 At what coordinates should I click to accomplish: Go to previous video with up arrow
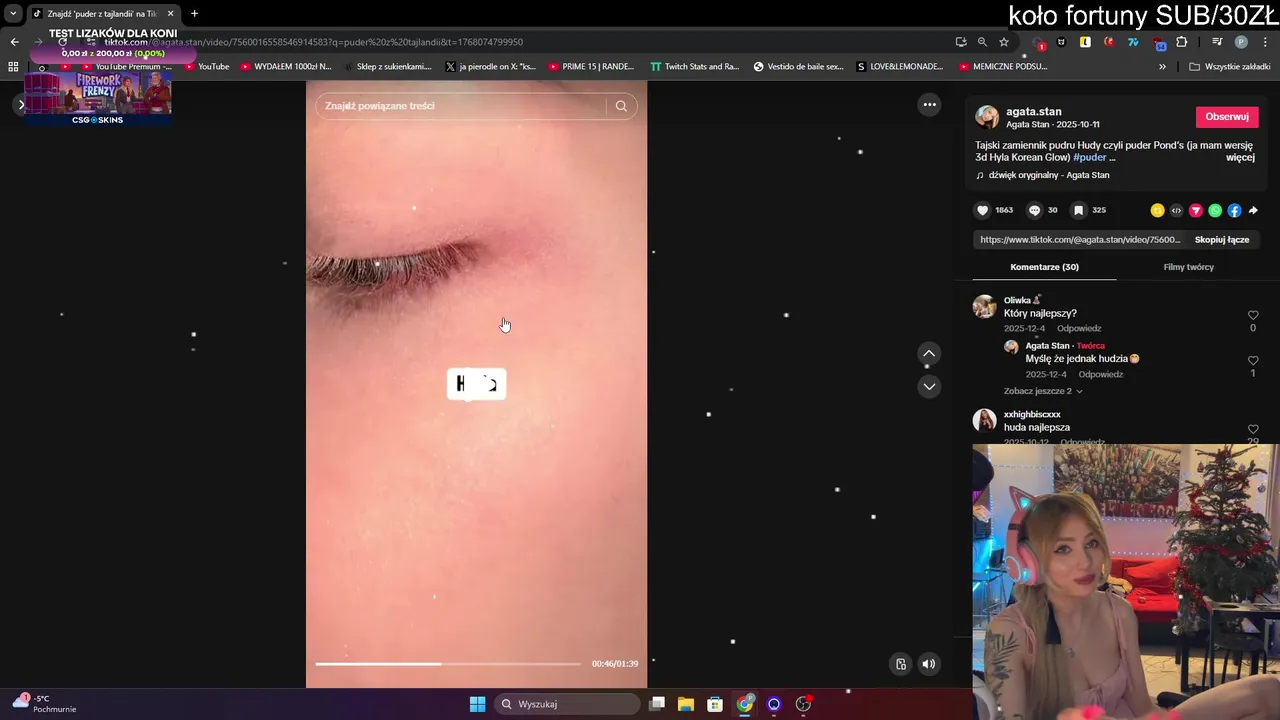coord(929,353)
